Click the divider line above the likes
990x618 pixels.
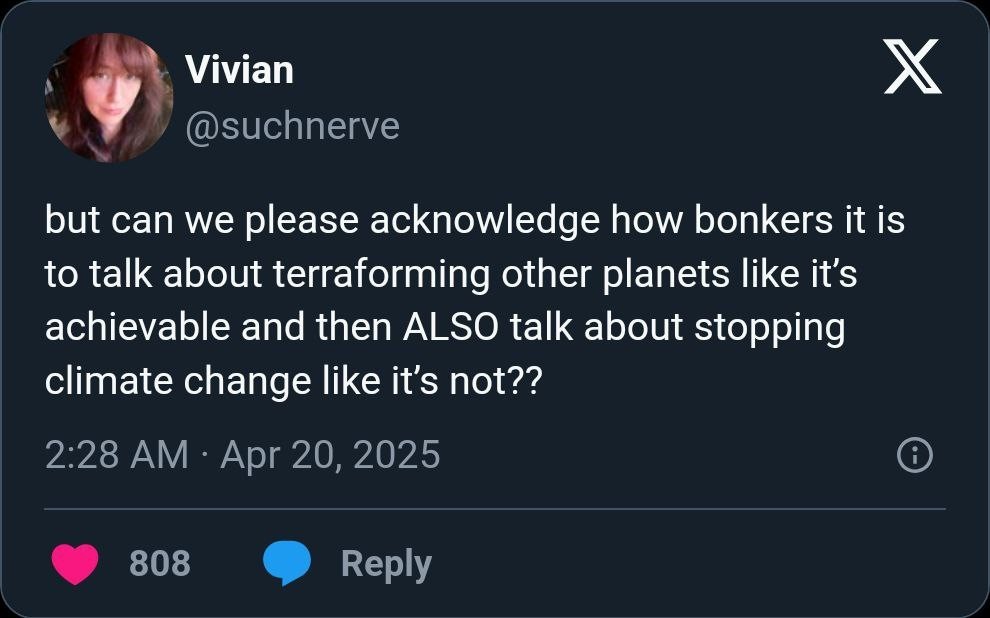click(495, 509)
